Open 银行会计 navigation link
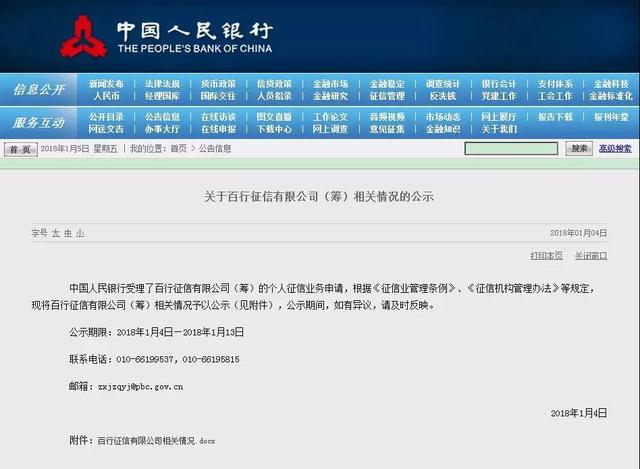The height and width of the screenshot is (469, 640). (499, 84)
